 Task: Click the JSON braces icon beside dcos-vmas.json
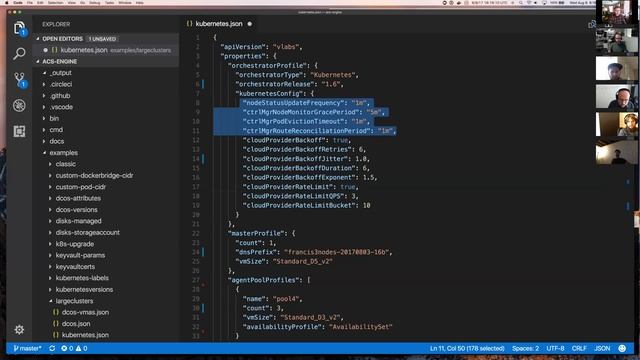[56, 312]
